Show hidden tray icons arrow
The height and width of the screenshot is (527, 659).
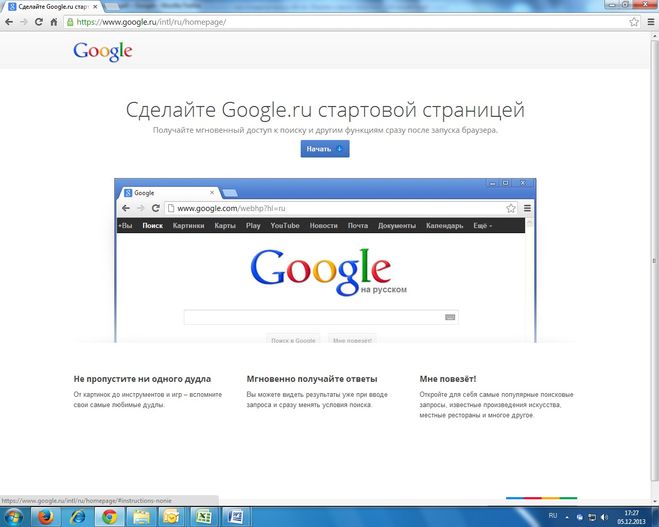567,517
